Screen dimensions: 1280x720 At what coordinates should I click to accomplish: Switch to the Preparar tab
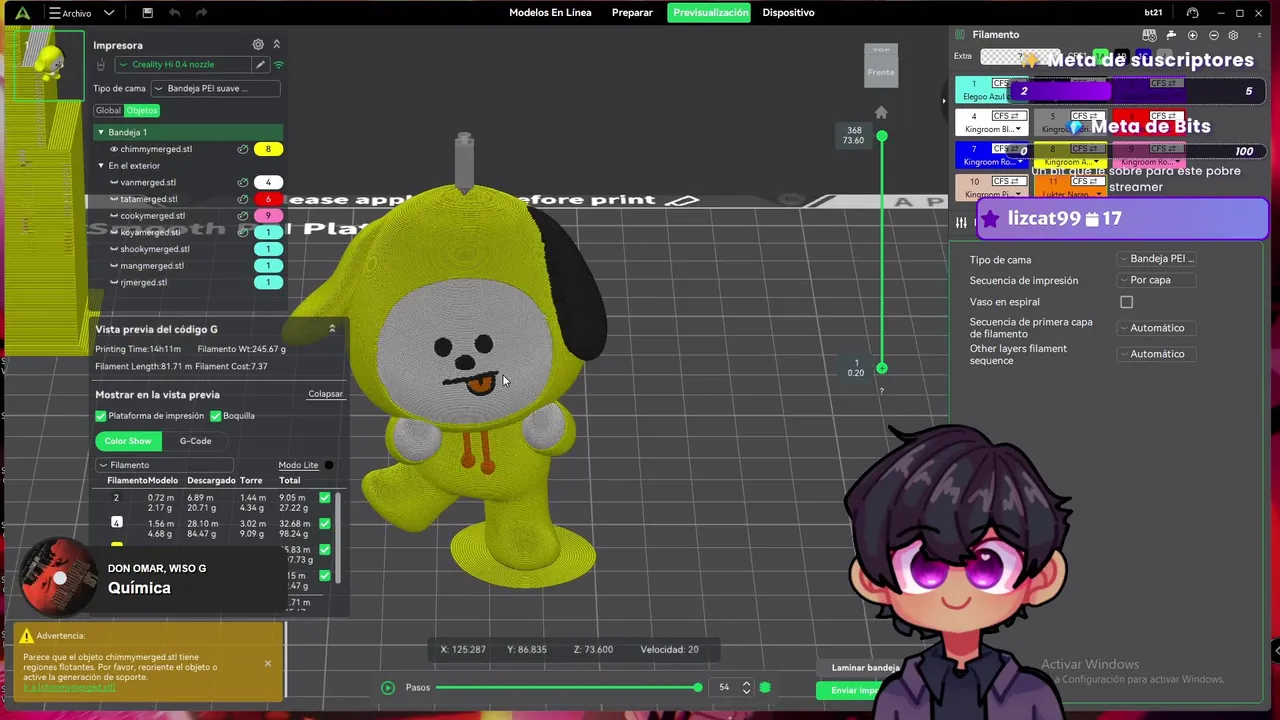pos(632,13)
